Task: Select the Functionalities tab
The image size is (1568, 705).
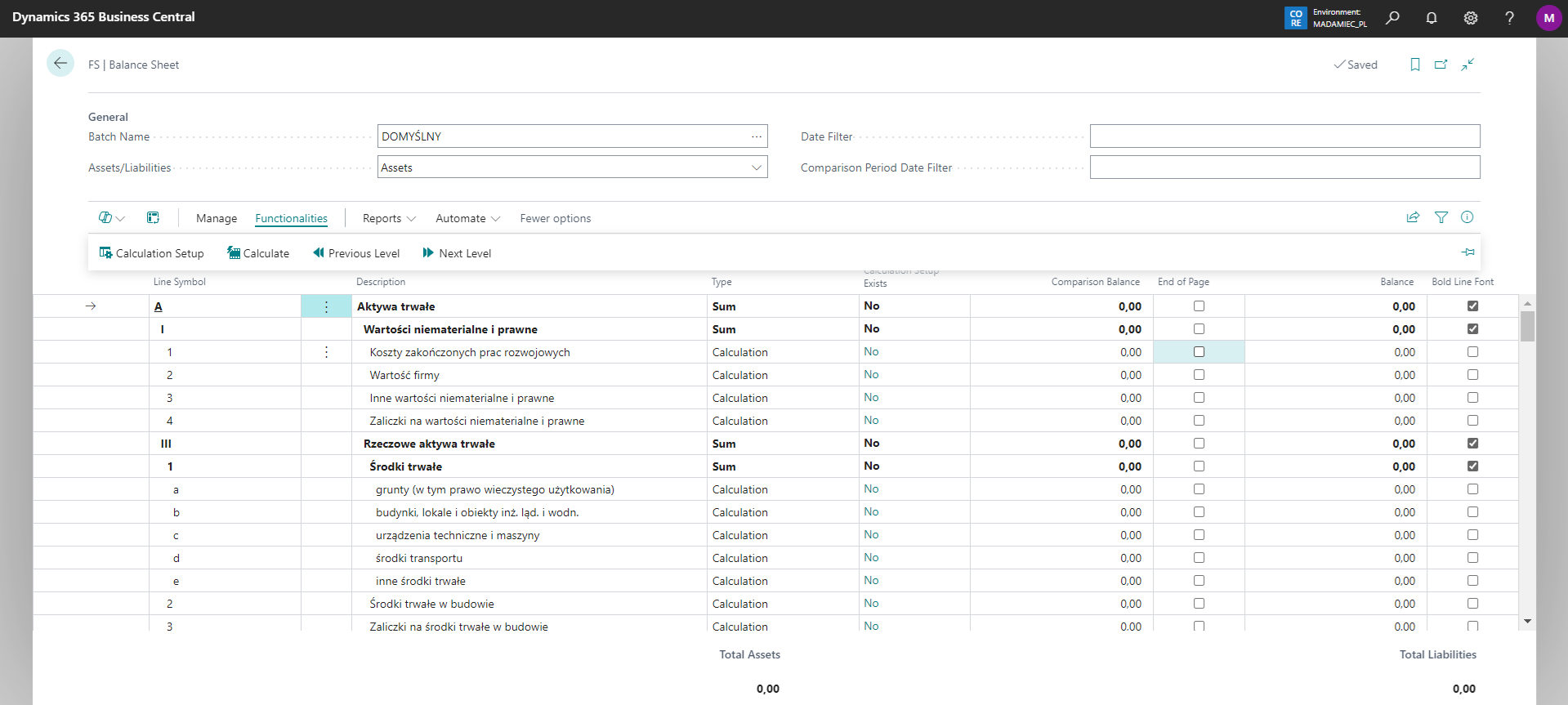Action: 291,219
